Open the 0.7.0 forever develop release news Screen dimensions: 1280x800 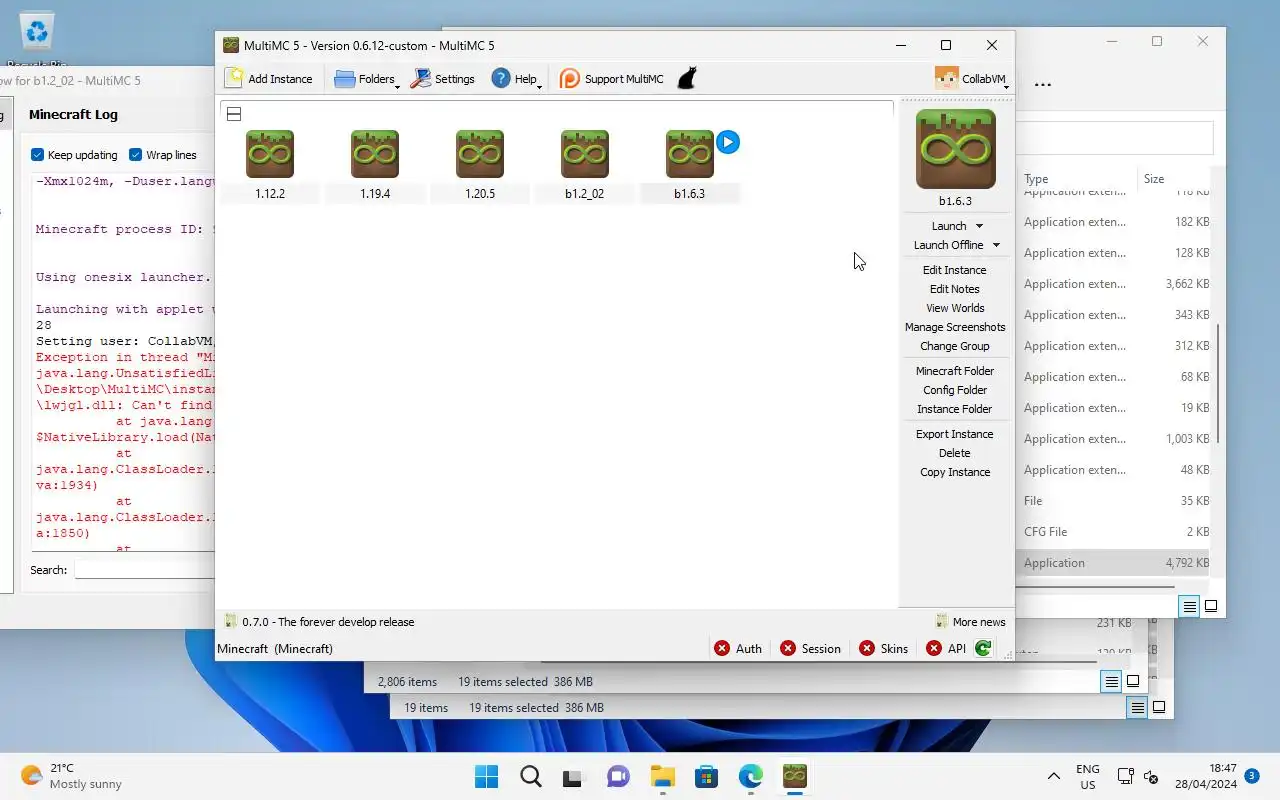[320, 622]
